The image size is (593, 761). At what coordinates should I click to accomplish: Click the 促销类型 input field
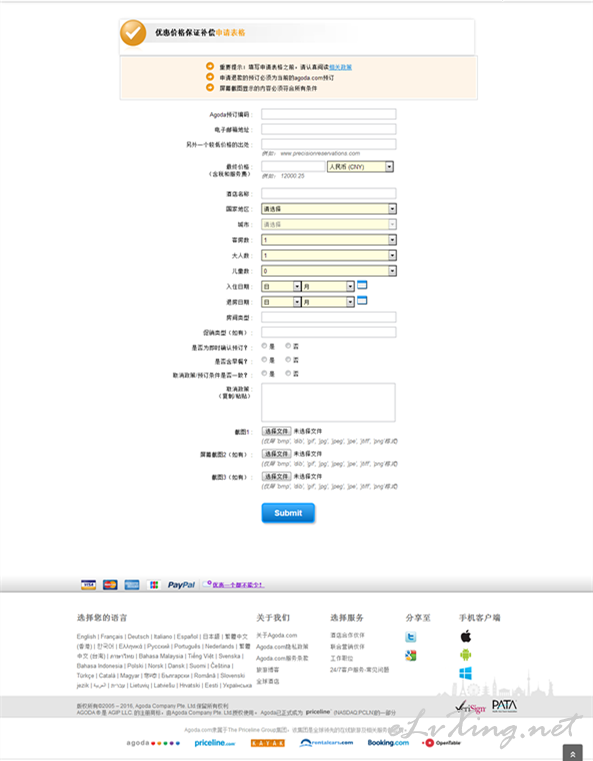tap(329, 332)
